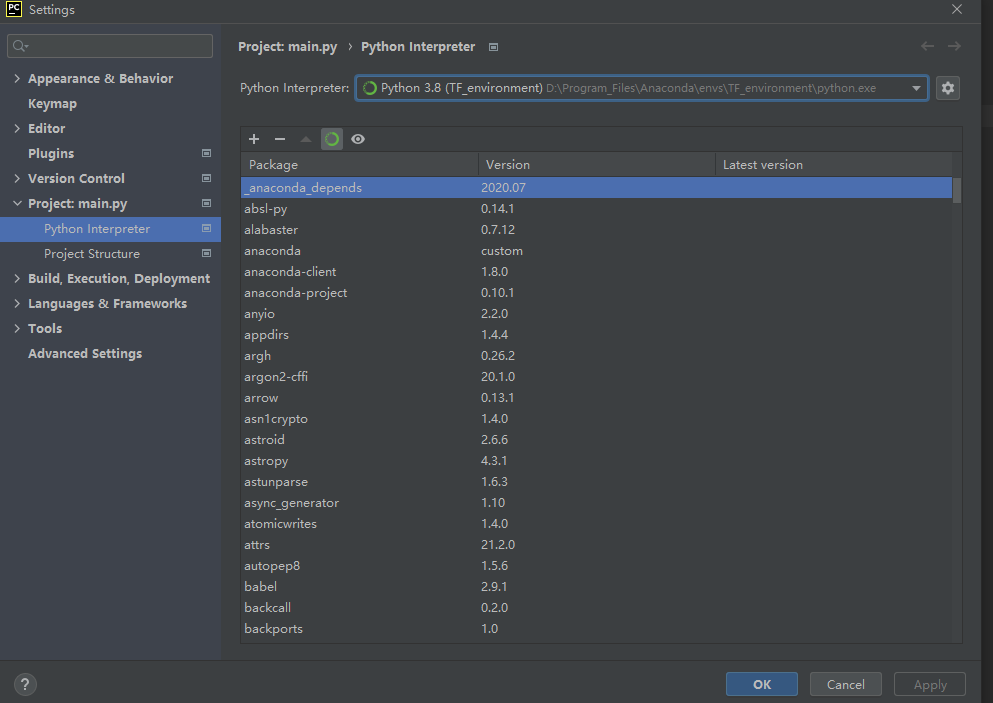Click the forward navigation arrow

click(x=954, y=46)
